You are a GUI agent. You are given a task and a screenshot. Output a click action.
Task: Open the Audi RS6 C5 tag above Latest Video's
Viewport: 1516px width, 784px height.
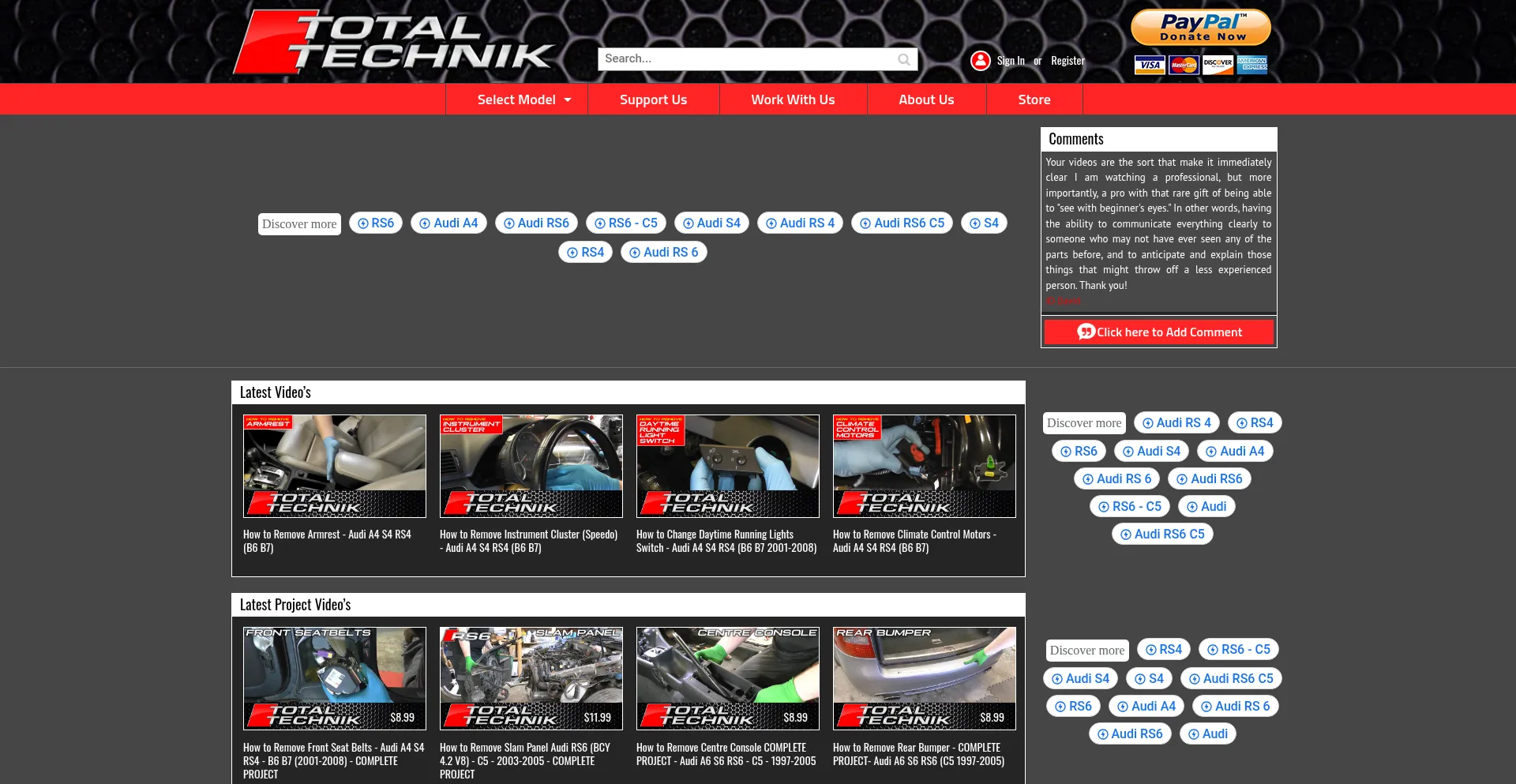pos(902,223)
